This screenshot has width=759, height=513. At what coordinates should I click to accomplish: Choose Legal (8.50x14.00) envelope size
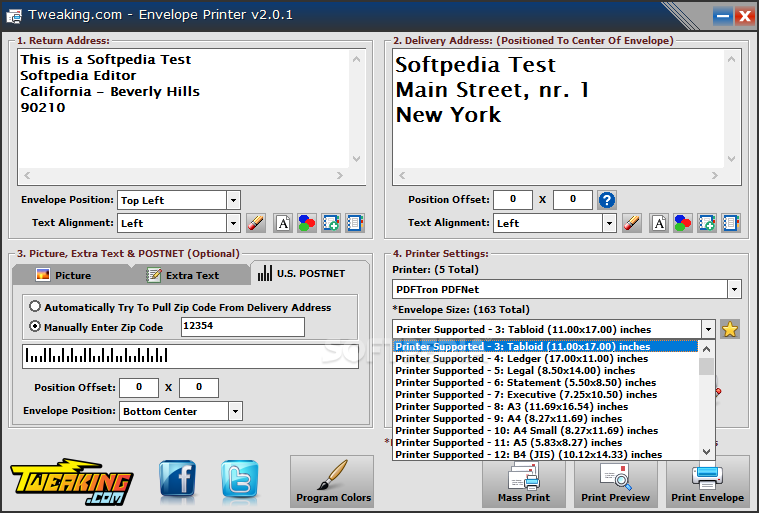(x=546, y=371)
